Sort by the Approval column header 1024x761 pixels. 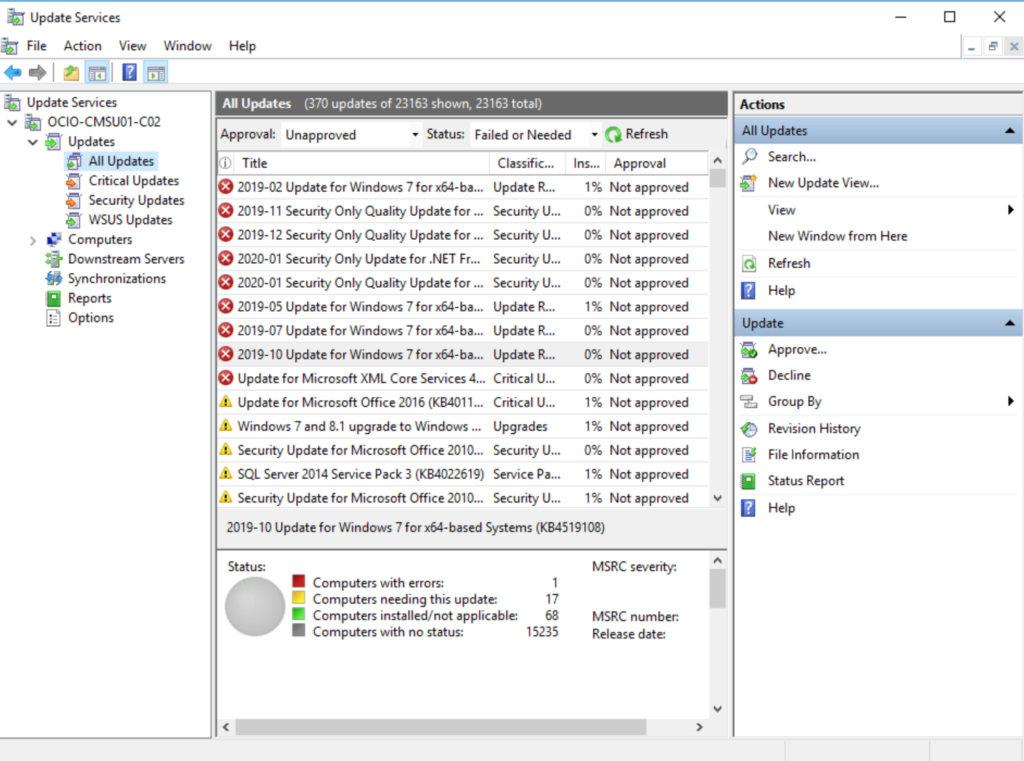pyautogui.click(x=656, y=163)
